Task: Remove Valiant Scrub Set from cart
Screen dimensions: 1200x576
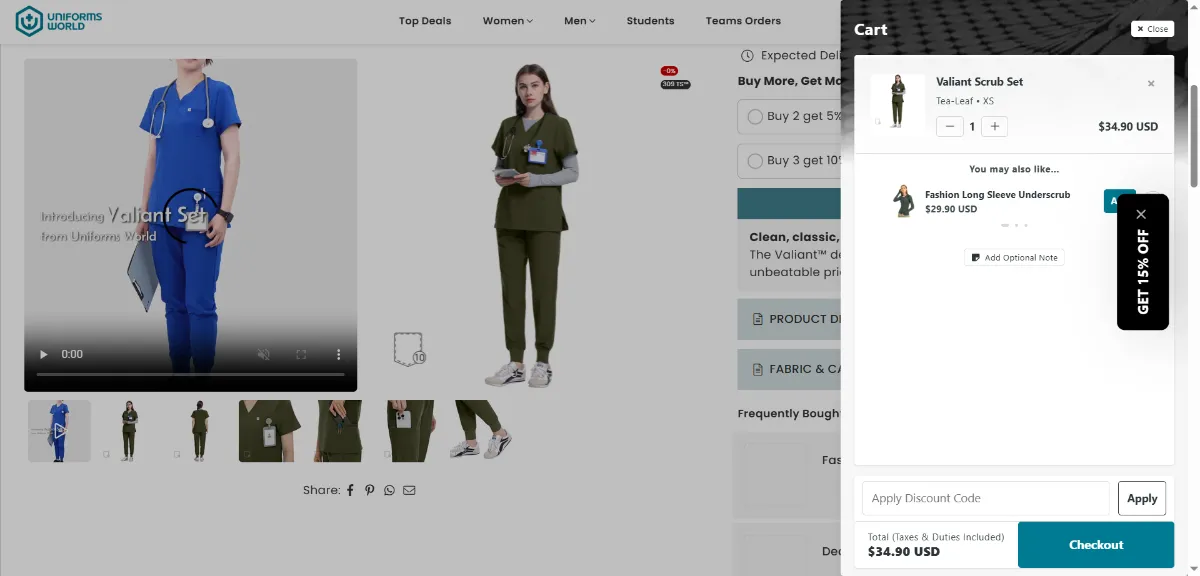Action: pos(1151,84)
